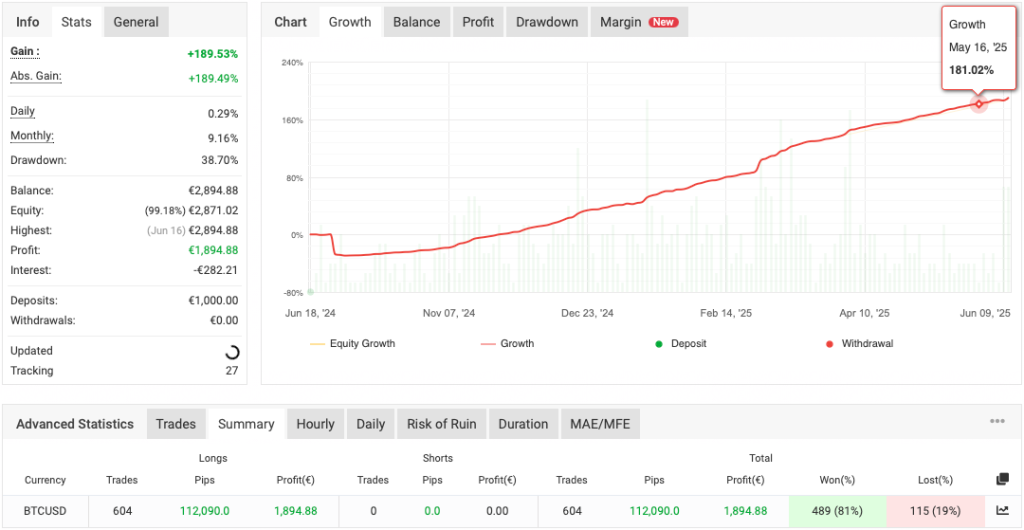
Task: Show the Profit chart tab
Action: click(x=478, y=22)
